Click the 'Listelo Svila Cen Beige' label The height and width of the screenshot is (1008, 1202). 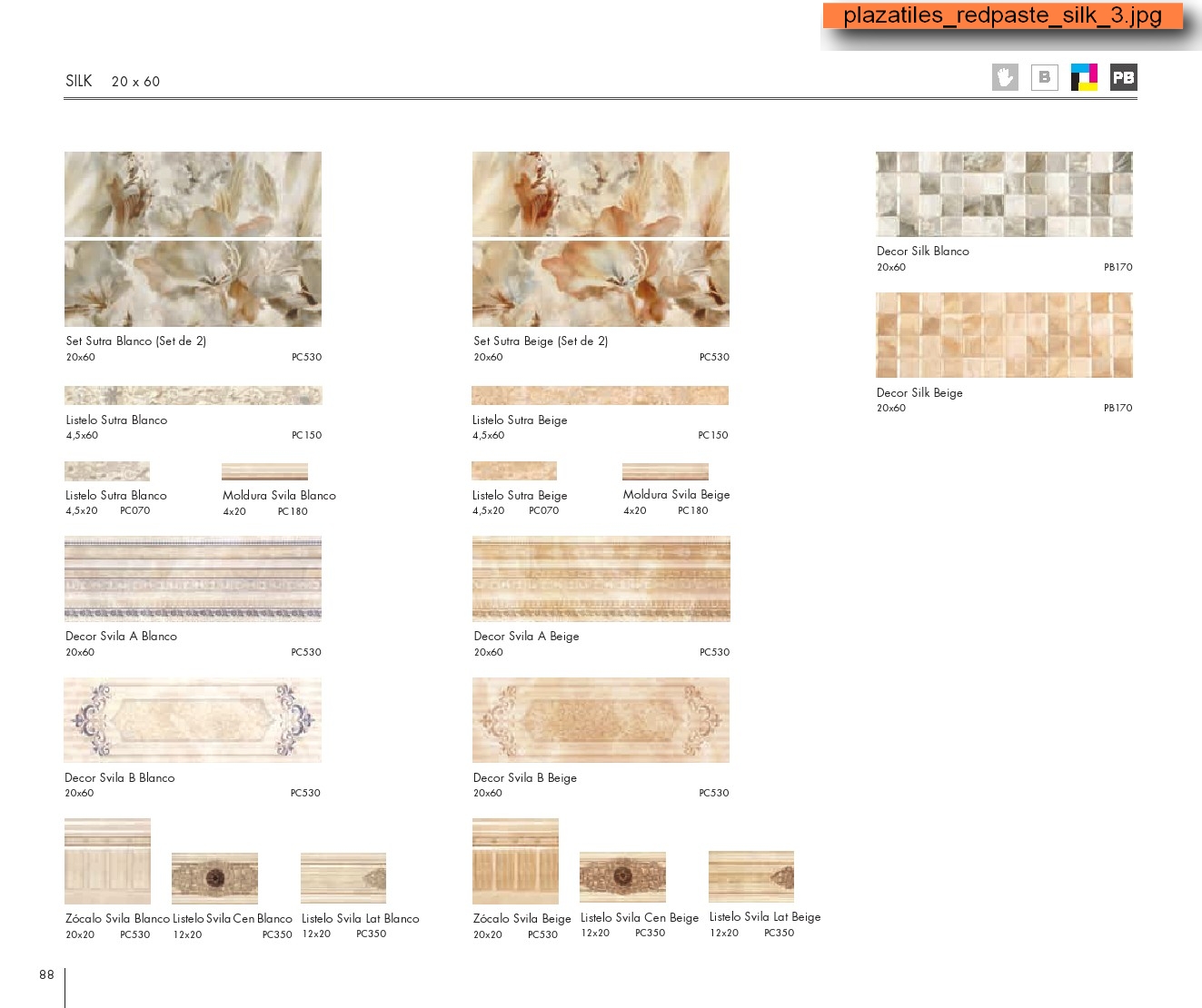click(x=641, y=918)
